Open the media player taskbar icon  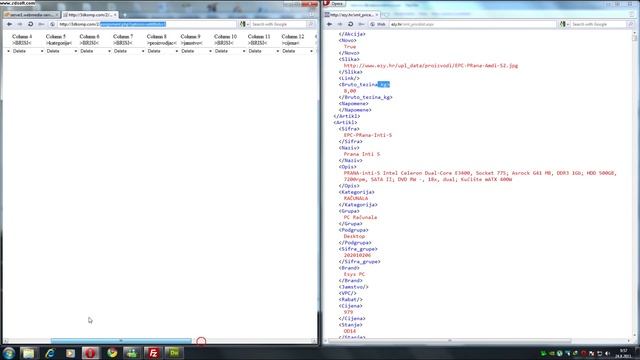coord(70,353)
